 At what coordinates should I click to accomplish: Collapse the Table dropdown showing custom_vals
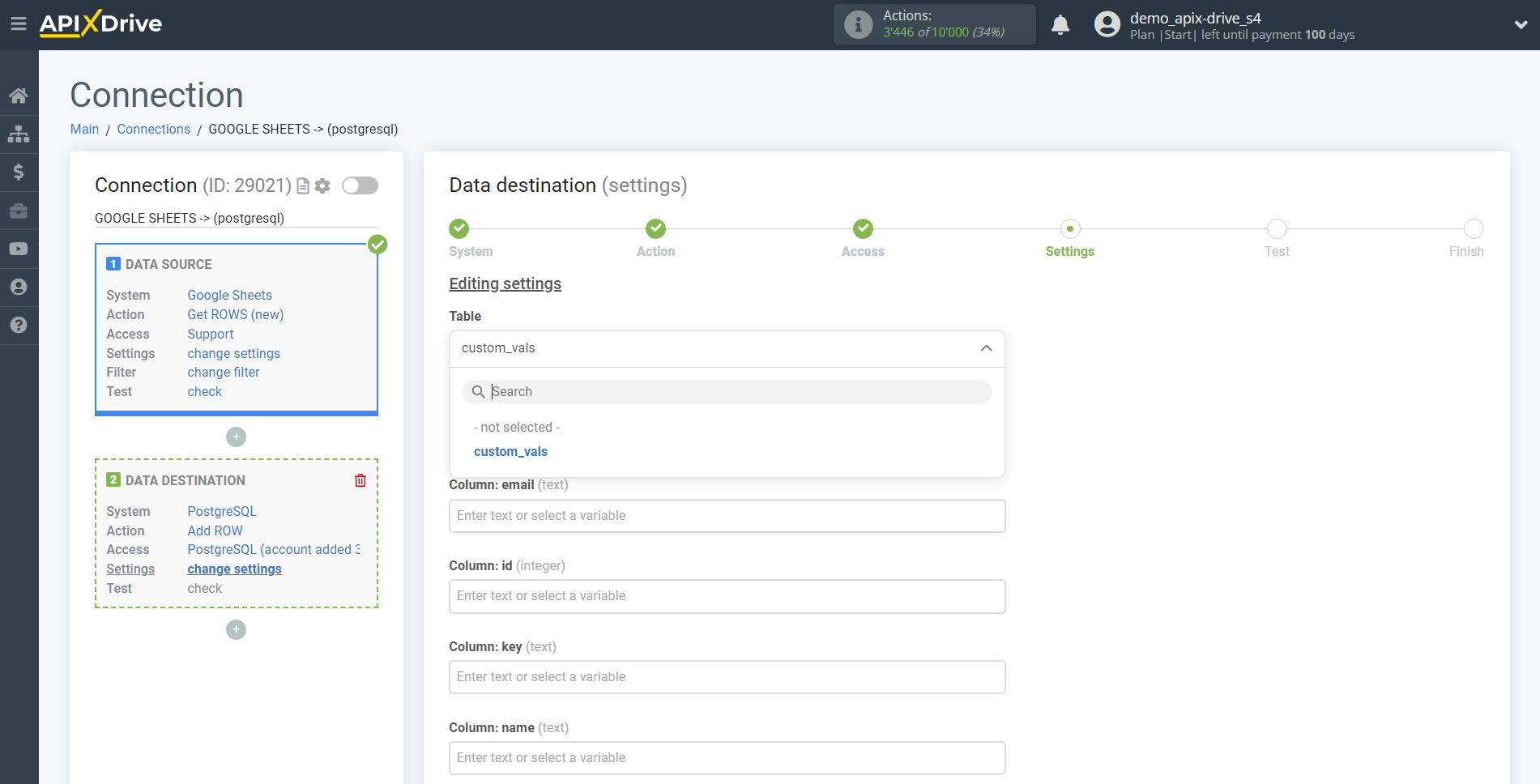click(727, 348)
